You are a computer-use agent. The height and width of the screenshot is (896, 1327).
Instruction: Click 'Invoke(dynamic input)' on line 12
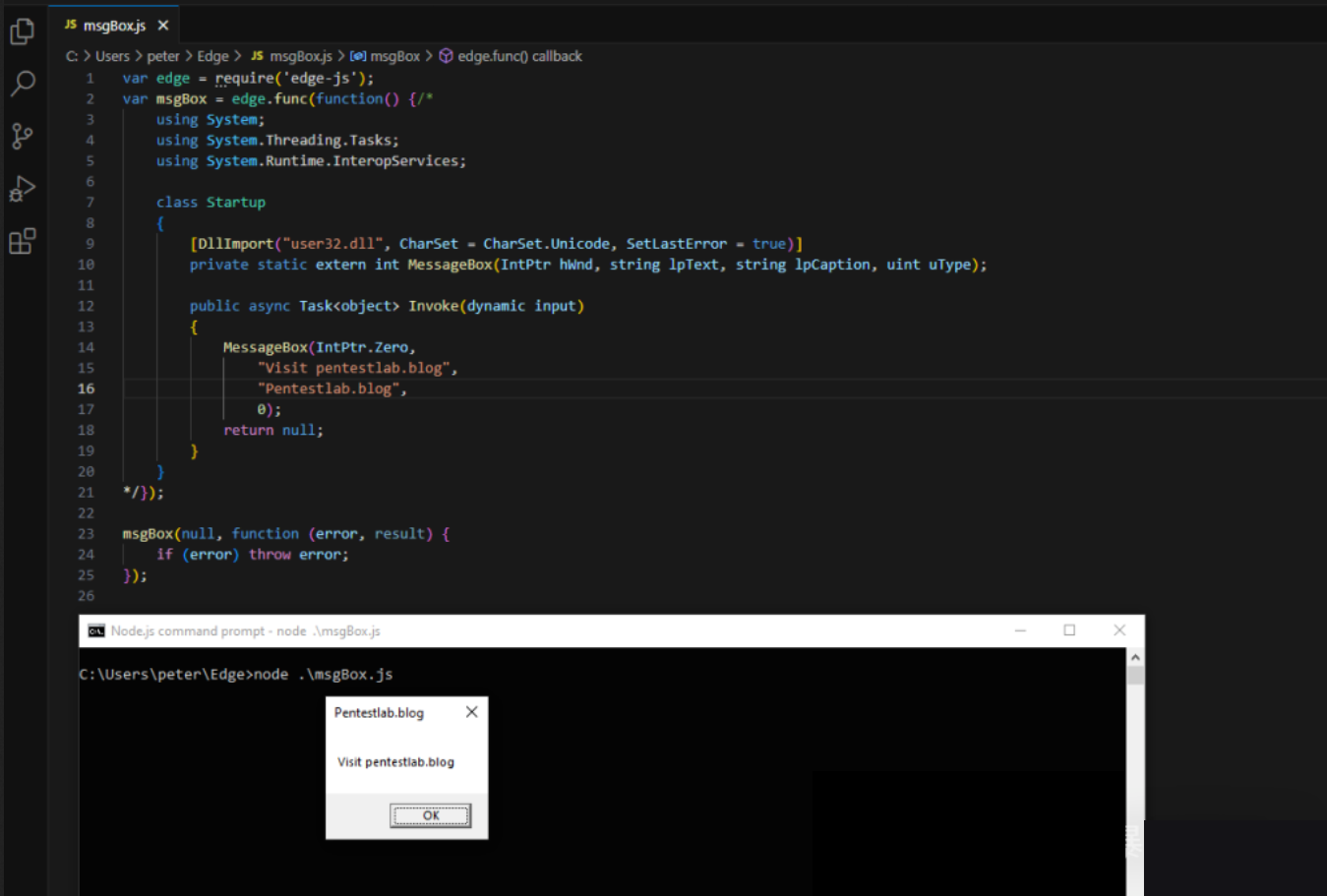(496, 306)
